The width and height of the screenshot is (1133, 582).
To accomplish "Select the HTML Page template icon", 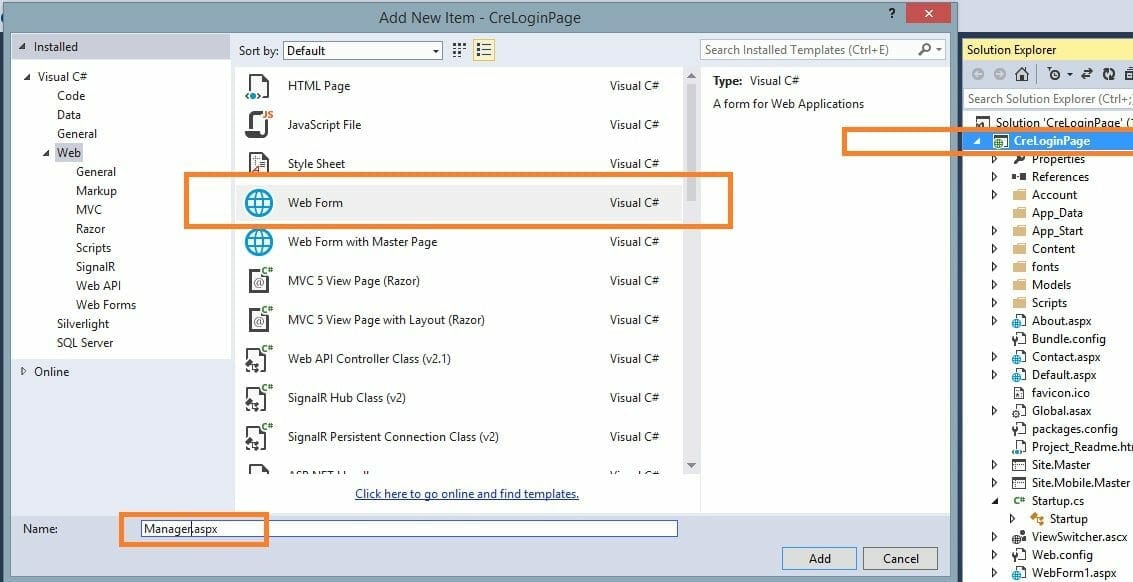I will click(258, 87).
